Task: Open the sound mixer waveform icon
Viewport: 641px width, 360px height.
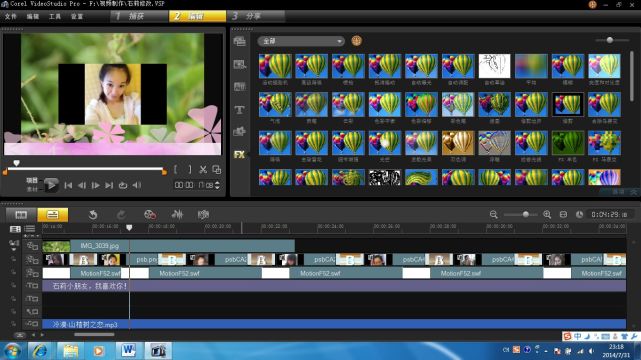Action: pyautogui.click(x=177, y=215)
